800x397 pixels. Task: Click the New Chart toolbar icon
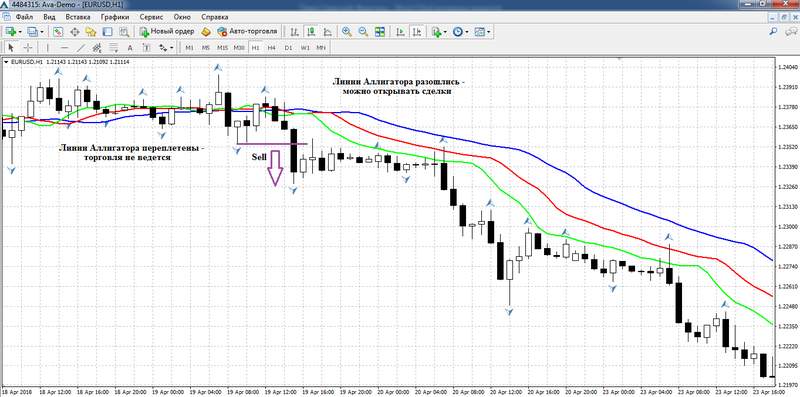pyautogui.click(x=10, y=32)
